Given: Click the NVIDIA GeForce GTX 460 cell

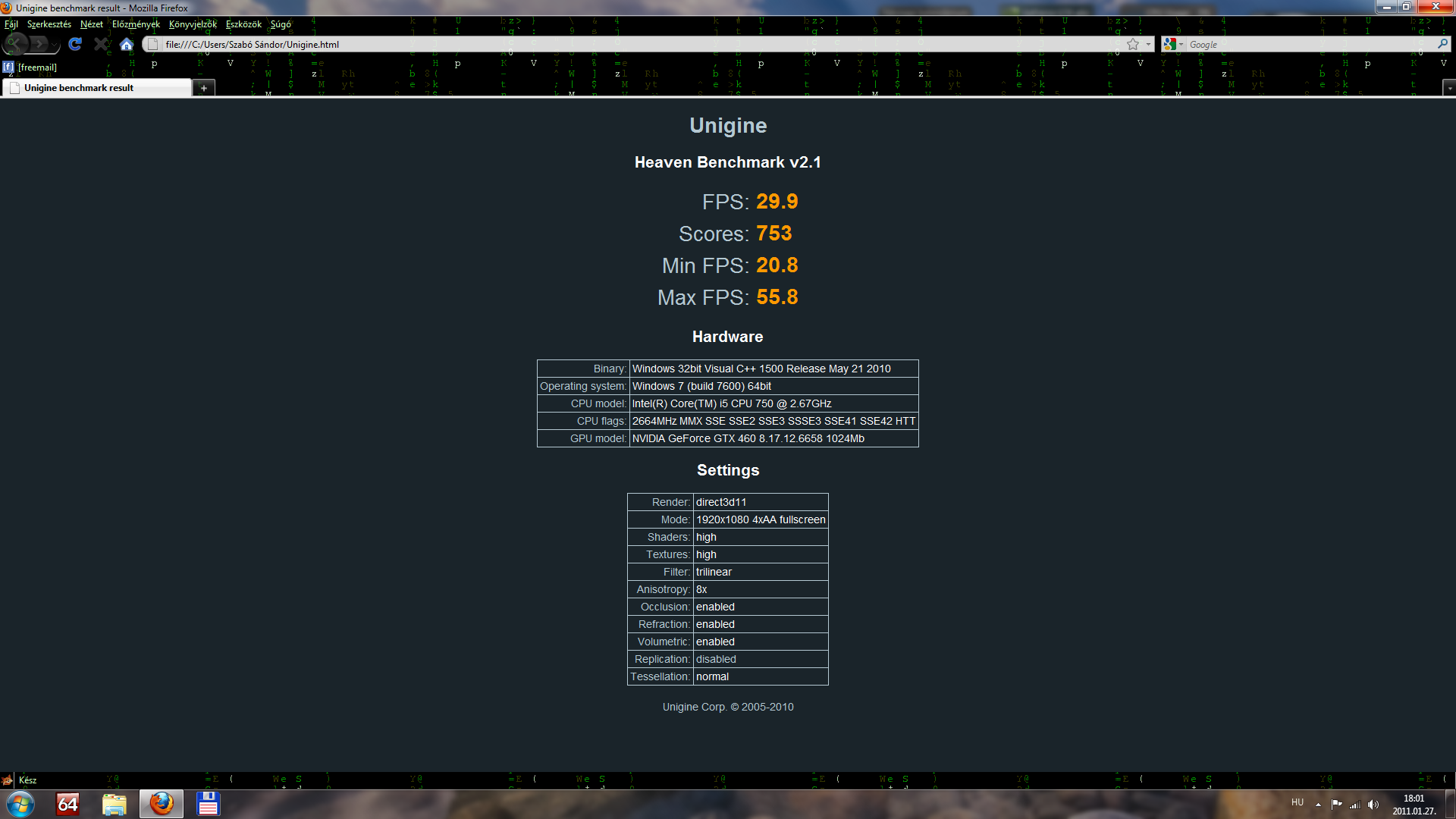Looking at the screenshot, I should (773, 438).
